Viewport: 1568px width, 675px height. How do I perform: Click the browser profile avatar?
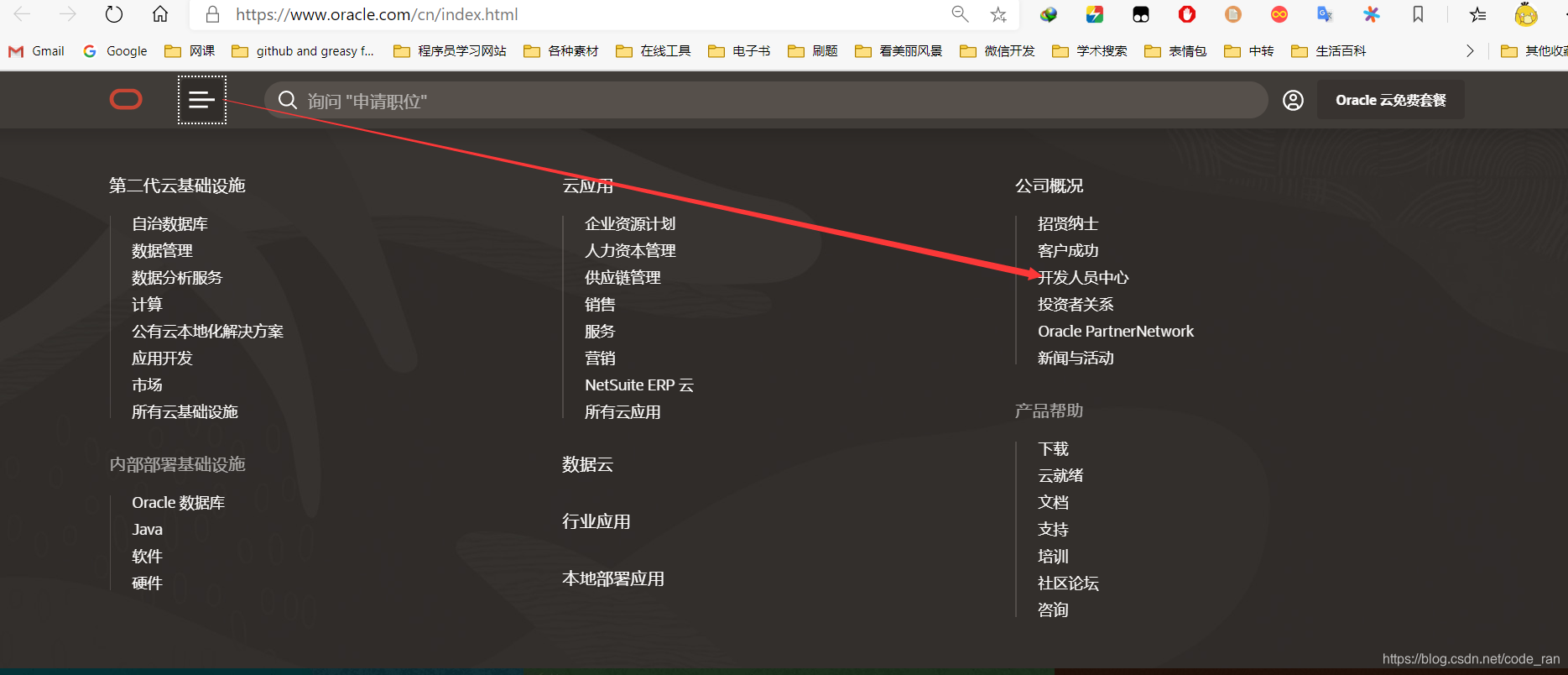[x=1526, y=14]
